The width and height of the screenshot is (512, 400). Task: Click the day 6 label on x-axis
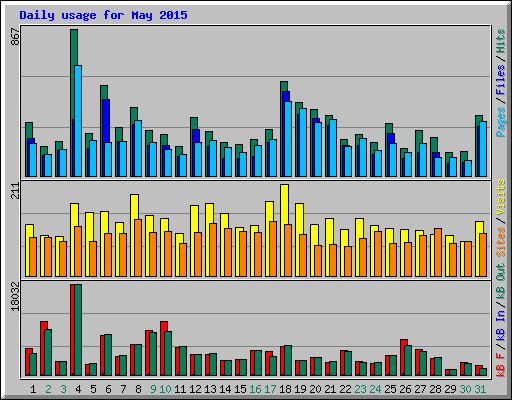108,389
